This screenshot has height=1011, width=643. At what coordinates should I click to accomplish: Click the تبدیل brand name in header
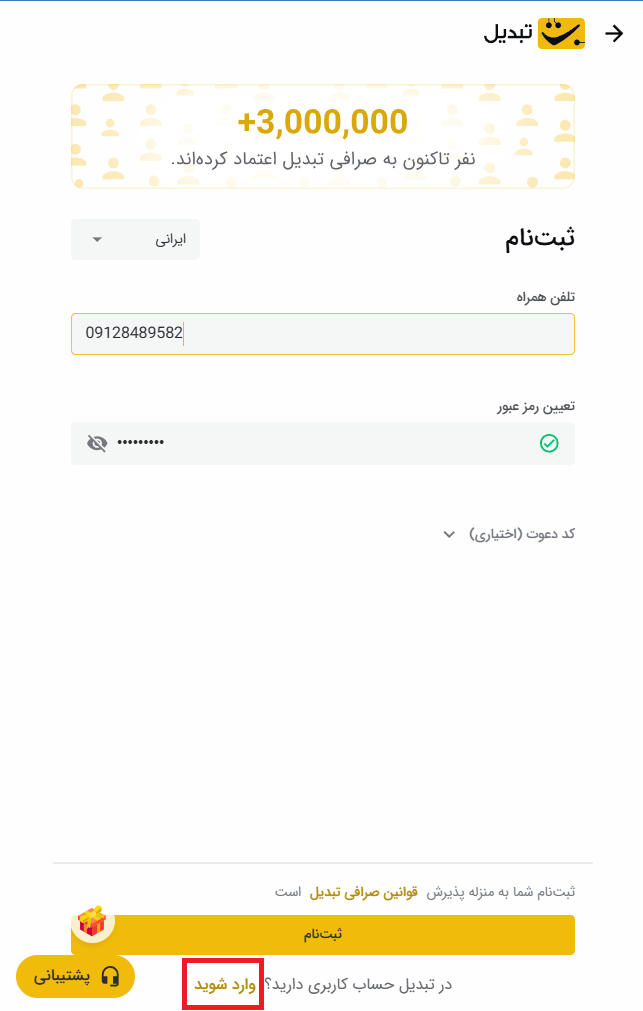(x=509, y=34)
